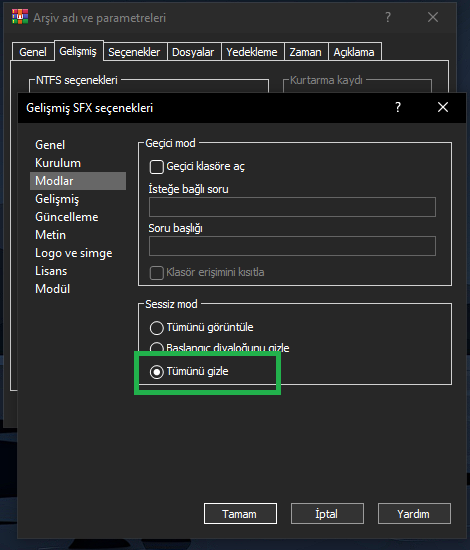Close the Gelişmiş SFX seçenekleri dialog
The image size is (470, 550).
coord(443,107)
